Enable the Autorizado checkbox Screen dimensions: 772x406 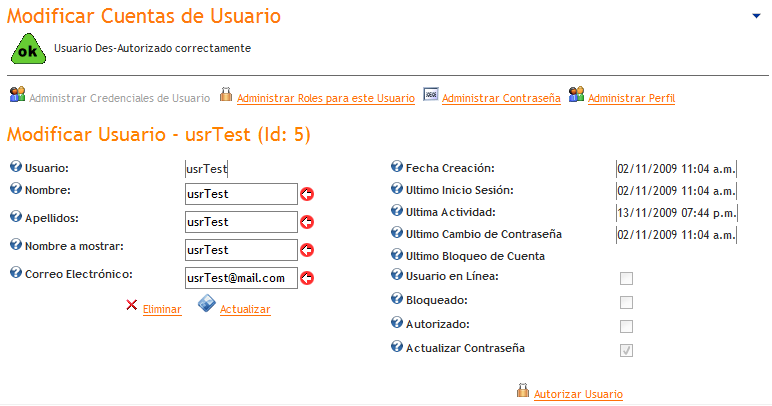[x=627, y=326]
